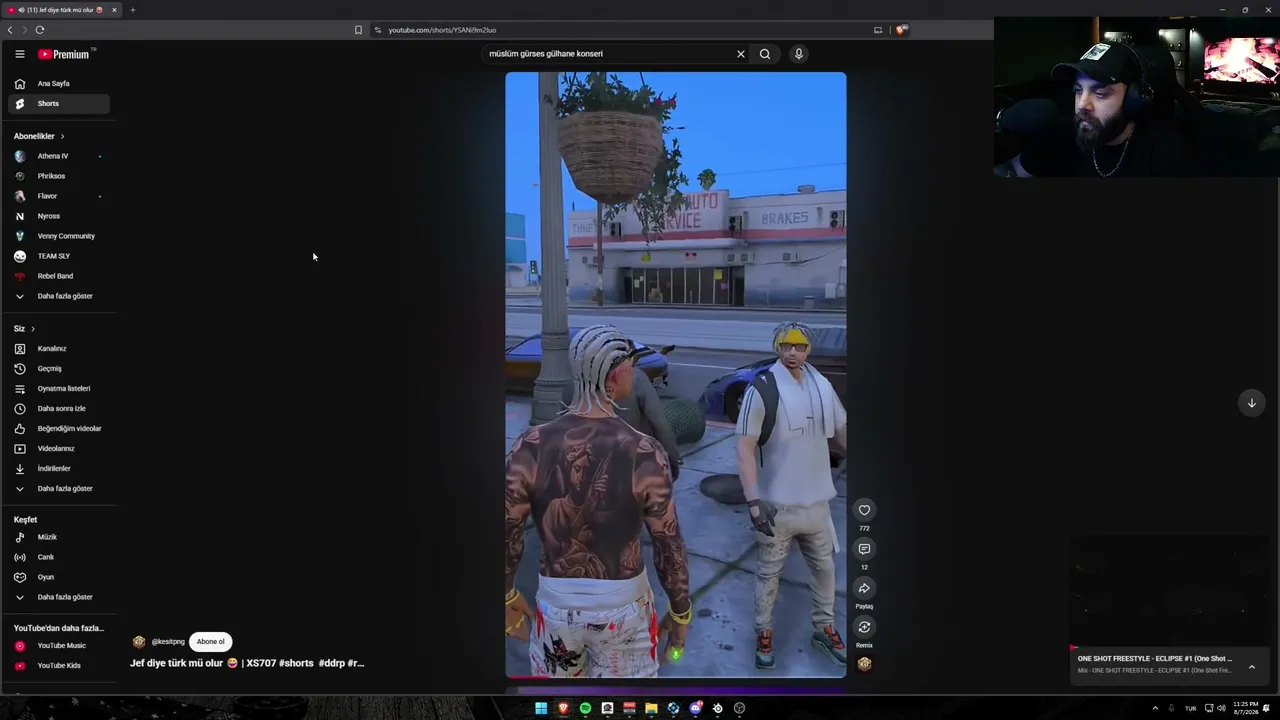This screenshot has height=720, width=1280.
Task: Open Ana Sayfa in the sidebar
Action: click(59, 84)
